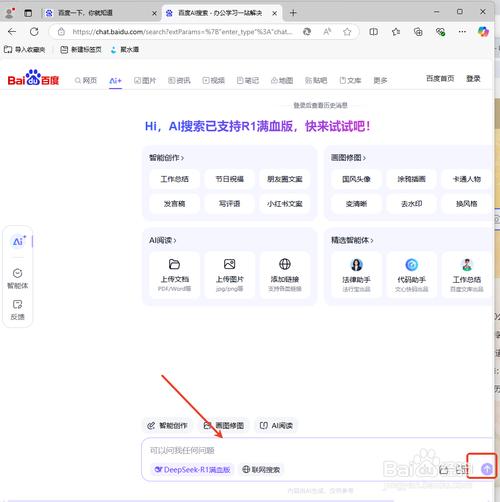Screen dimensions: 500x502
Task: Click the Ai icon in left sidebar
Action: pyautogui.click(x=18, y=241)
